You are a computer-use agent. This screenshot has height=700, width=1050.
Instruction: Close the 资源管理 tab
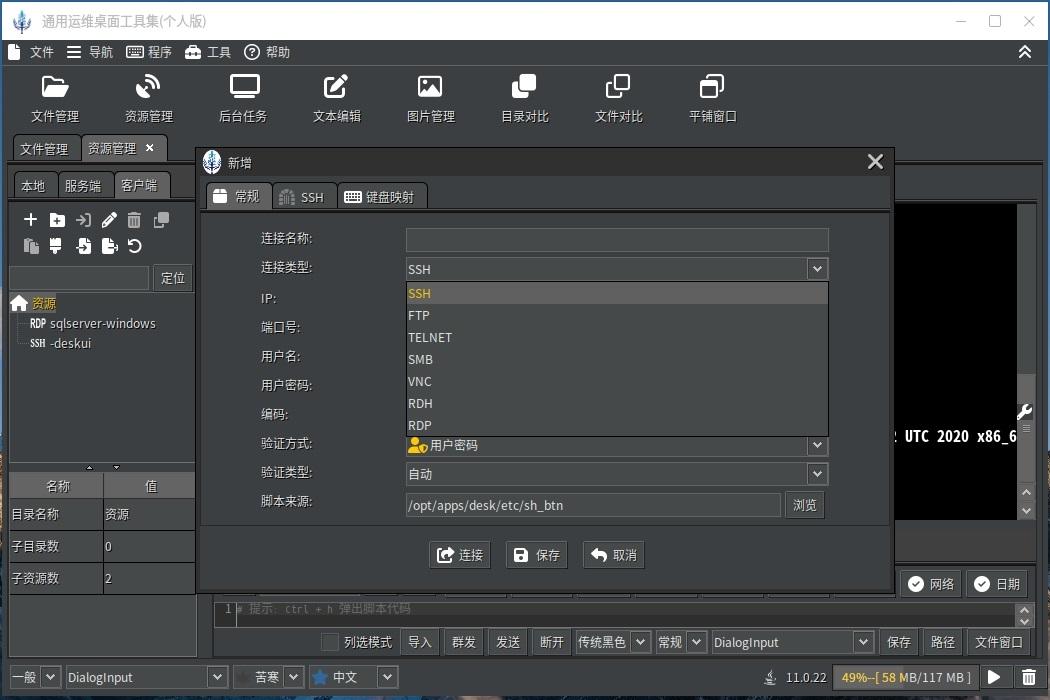149,147
